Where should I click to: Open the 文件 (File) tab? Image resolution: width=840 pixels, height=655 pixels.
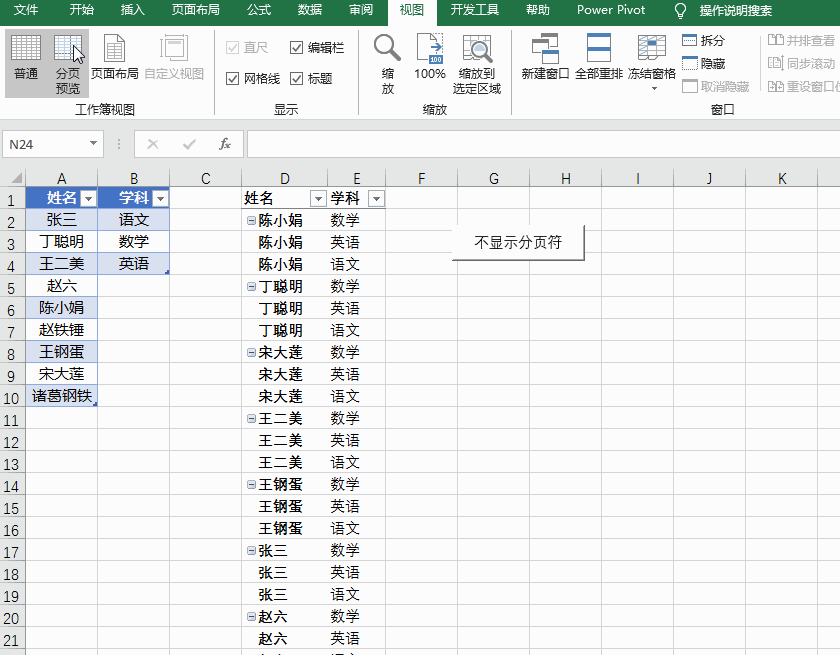(26, 10)
